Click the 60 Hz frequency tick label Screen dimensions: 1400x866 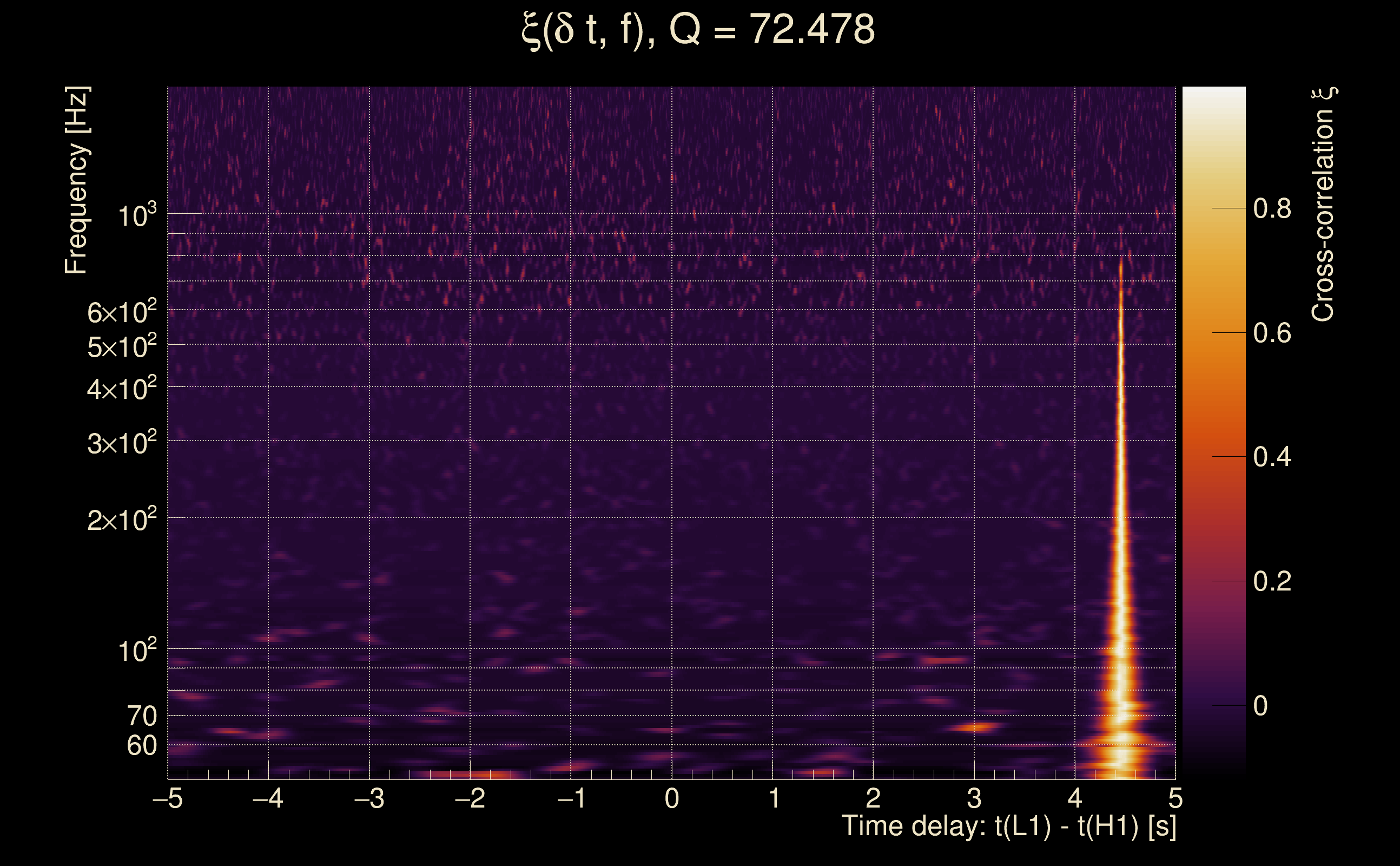pyautogui.click(x=141, y=746)
